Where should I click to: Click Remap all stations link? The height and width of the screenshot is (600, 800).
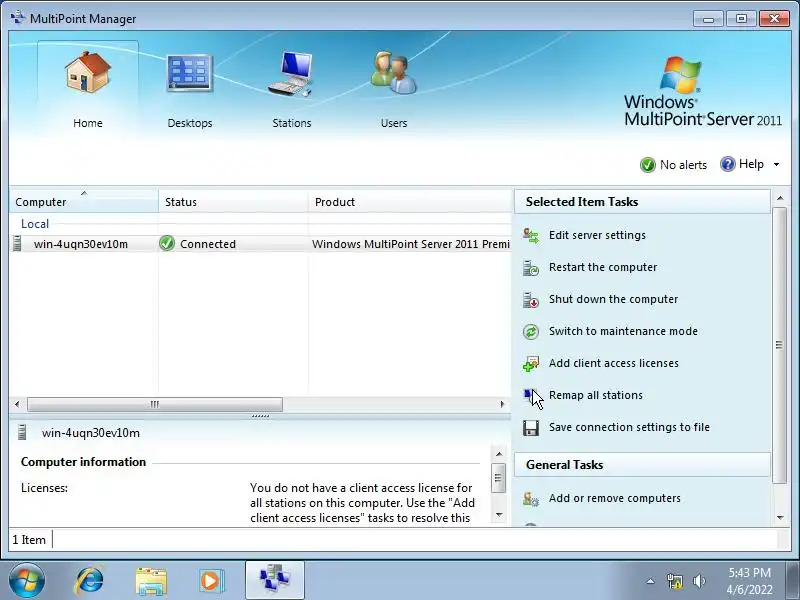(596, 395)
